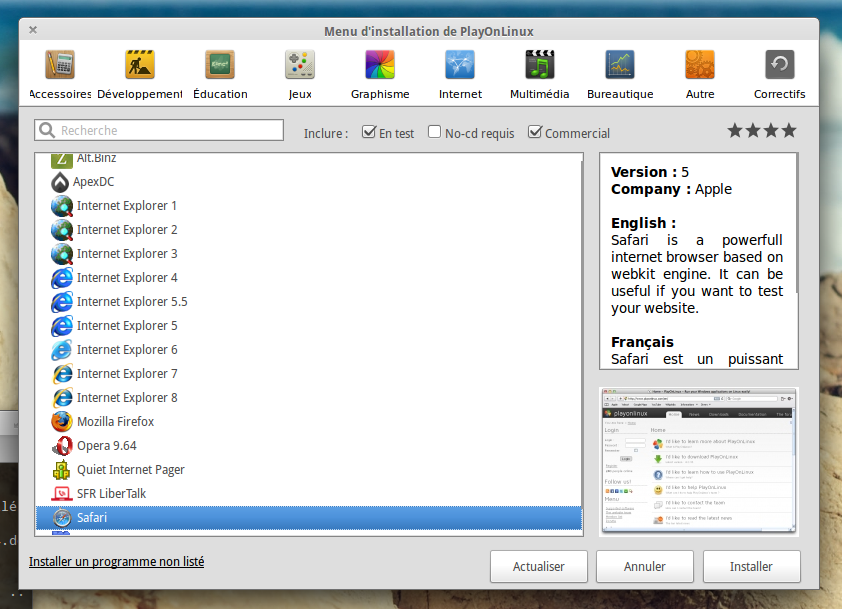
Task: Select the highlighted Safari row text
Action: [92, 518]
